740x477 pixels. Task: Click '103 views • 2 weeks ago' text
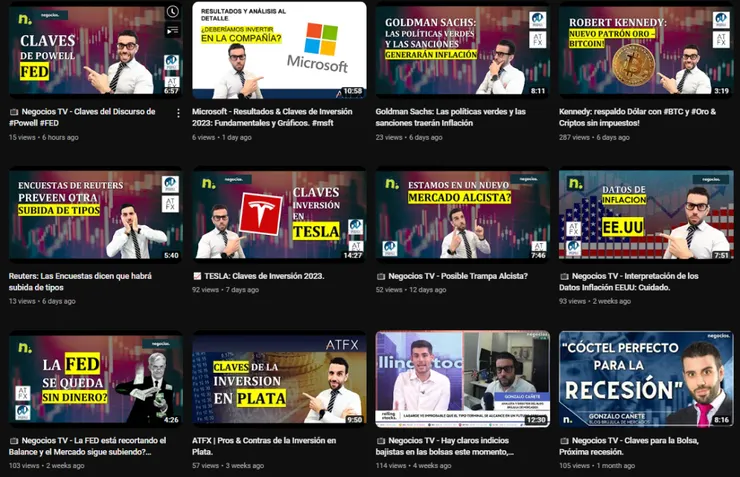(x=46, y=466)
